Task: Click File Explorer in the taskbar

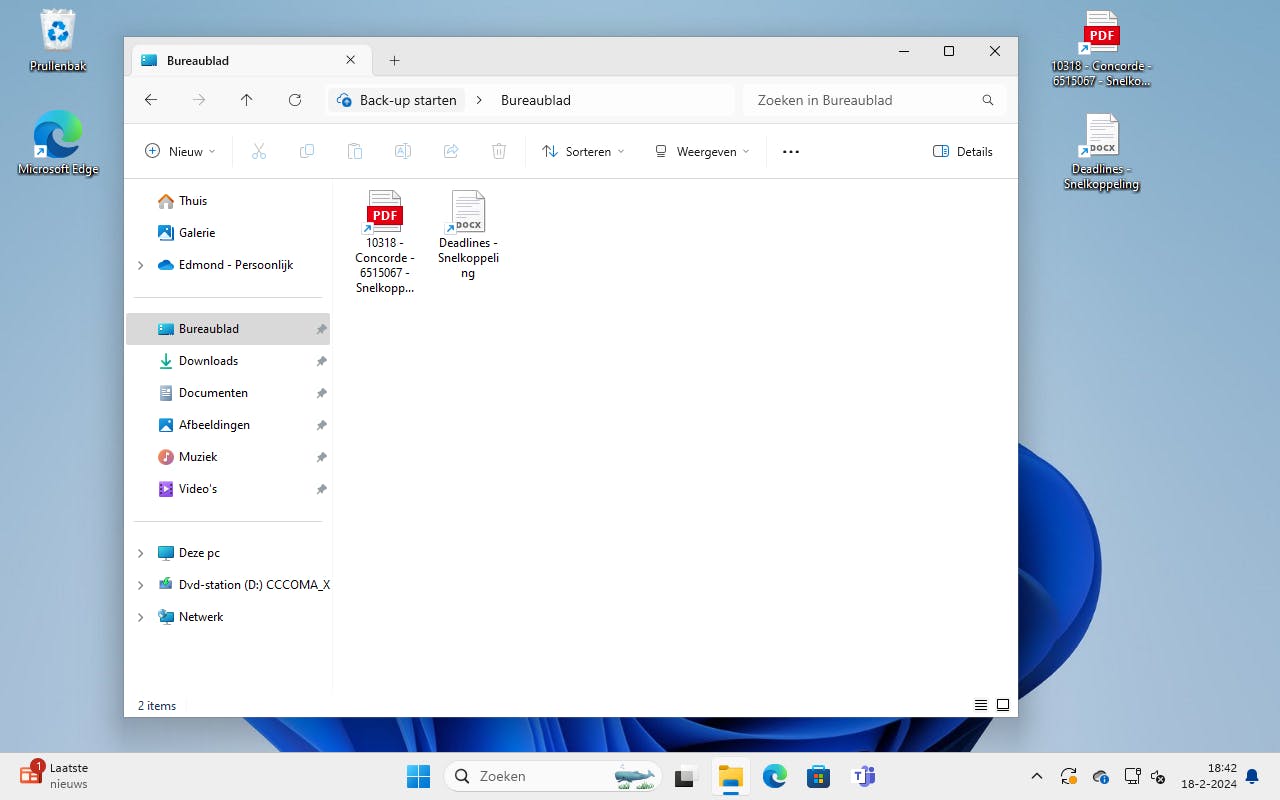Action: click(731, 776)
